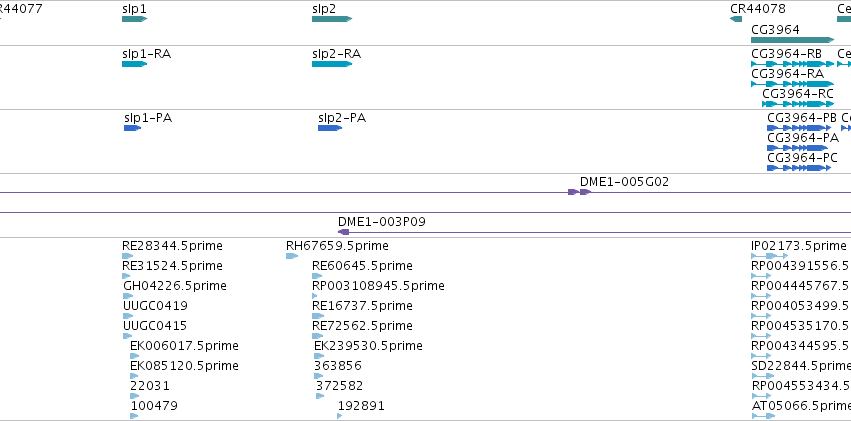851x421 pixels.
Task: Click the RP004391556 EST glyph
Action: pyautogui.click(x=761, y=276)
